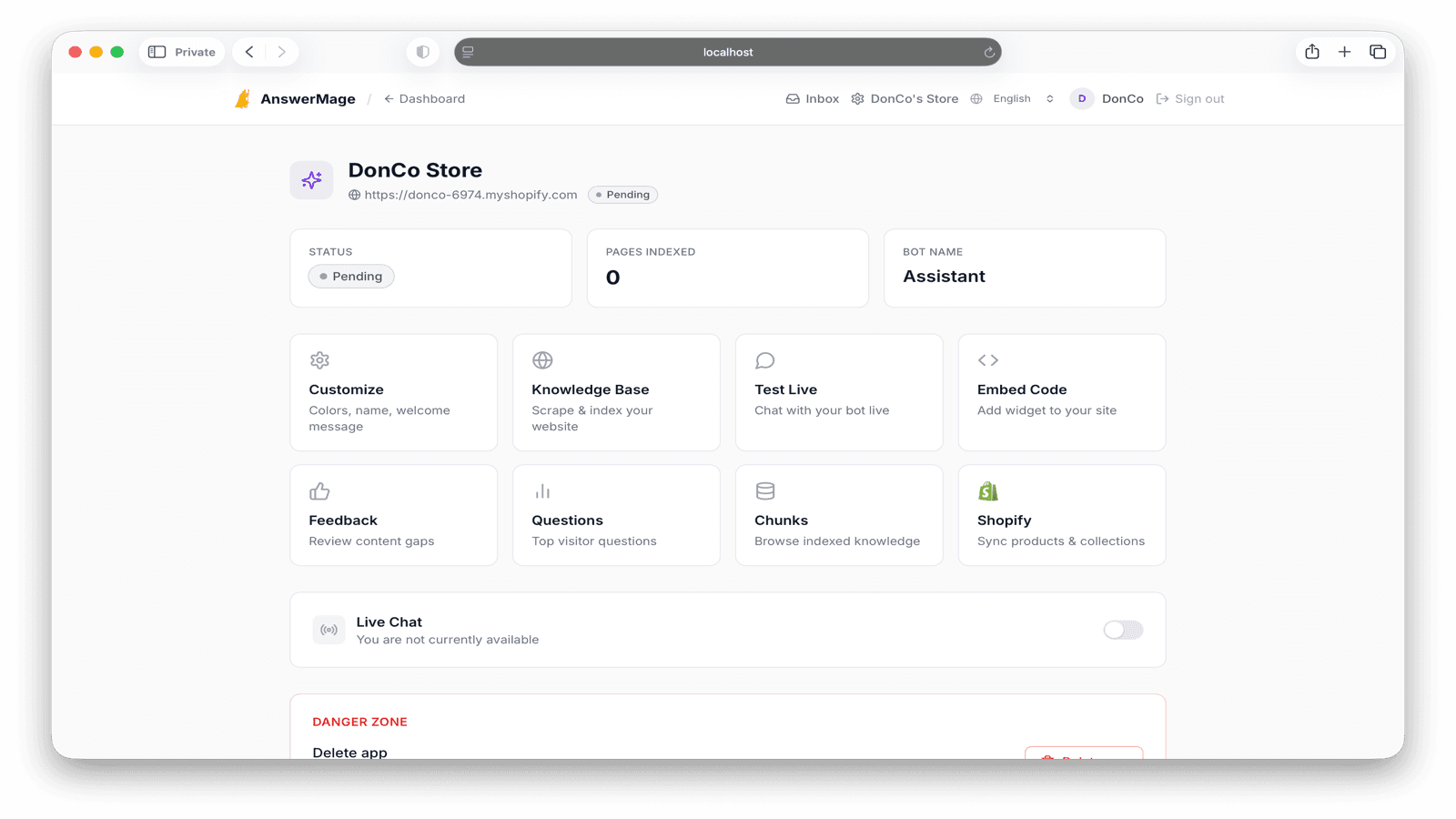Reload the page with refresh icon
The image size is (1456, 819).
989,52
